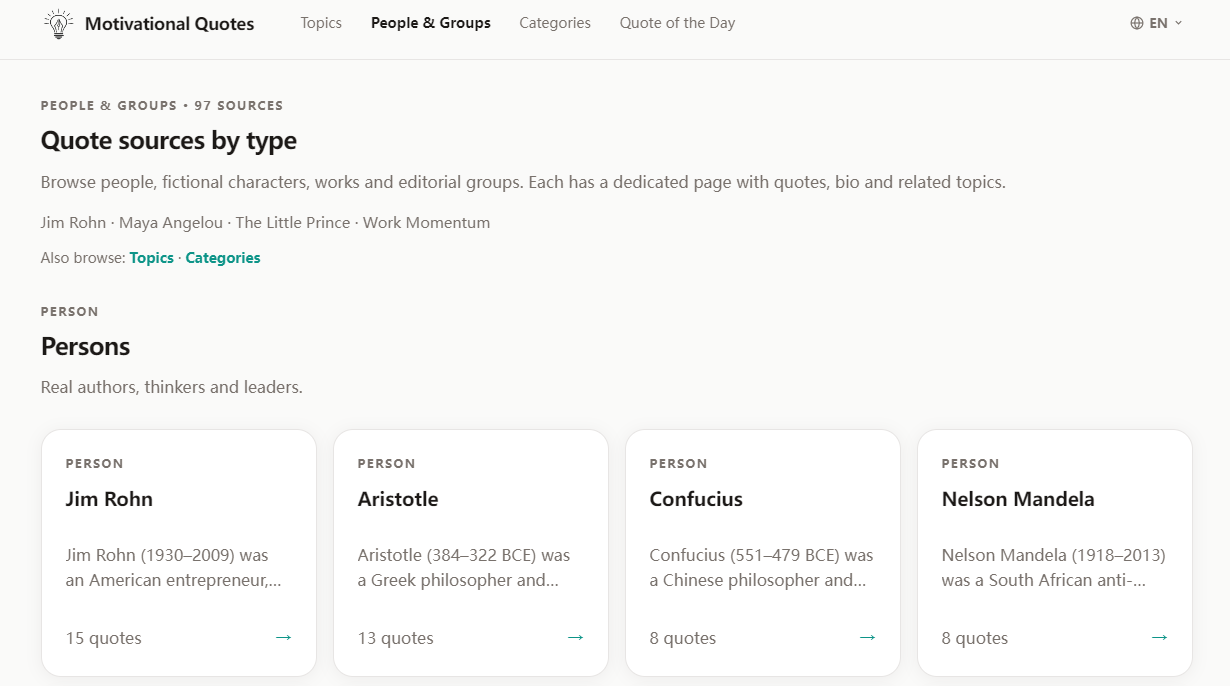Open the Aristotle person card title
The width and height of the screenshot is (1230, 686).
point(398,499)
